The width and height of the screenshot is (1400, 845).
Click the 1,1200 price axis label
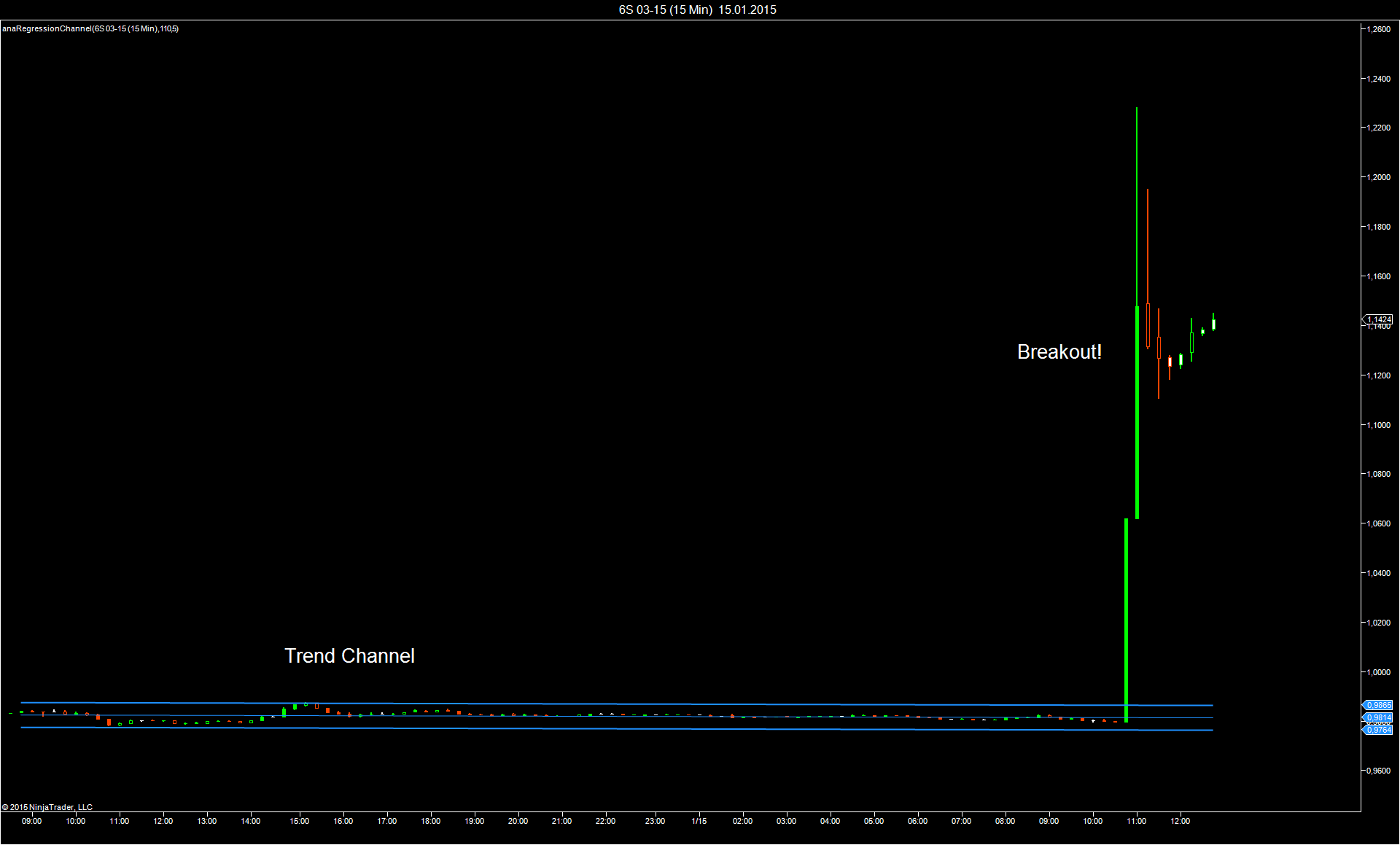(1378, 375)
